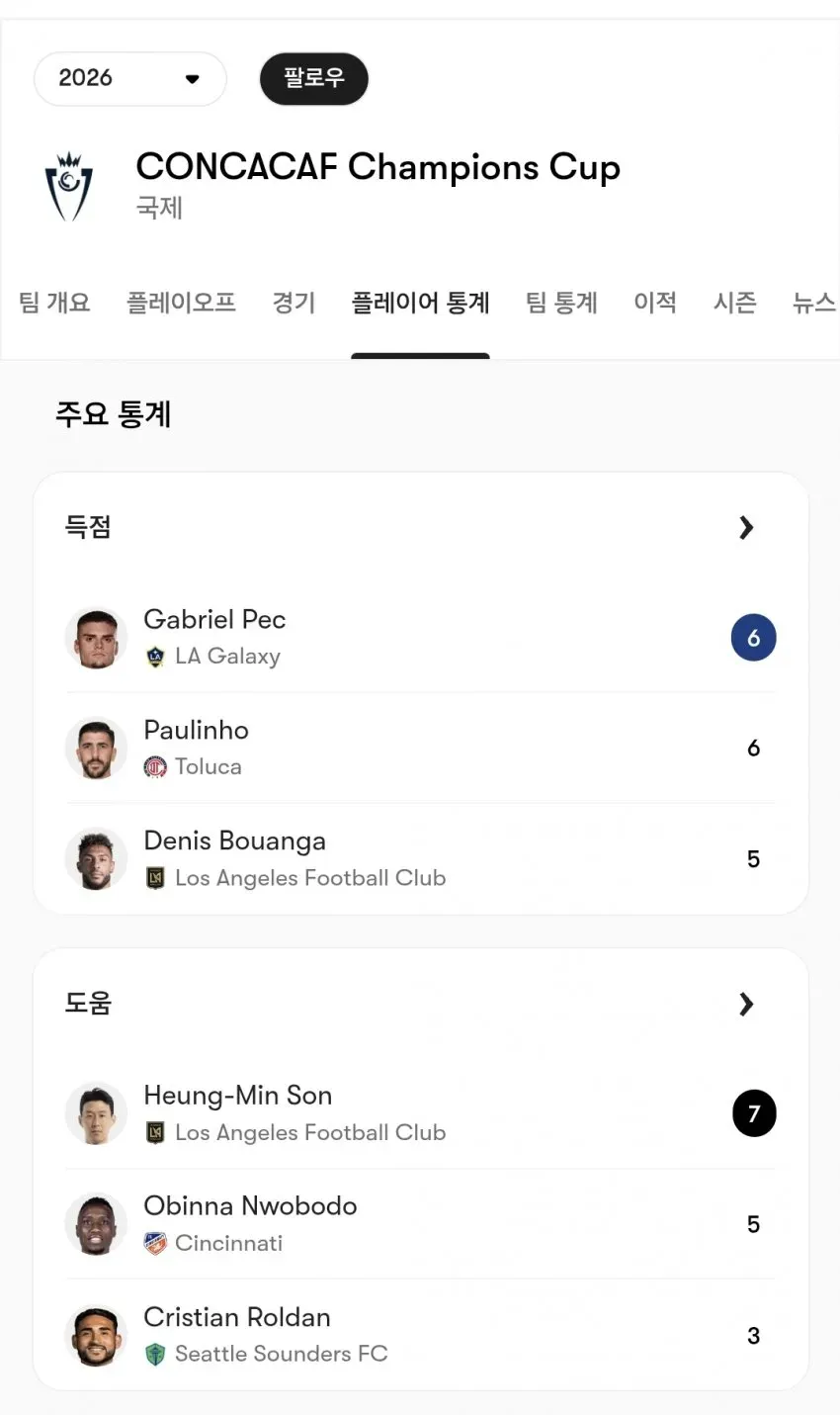This screenshot has height=1415, width=840.
Task: Click the Cincinnati team crest icon
Action: (x=155, y=1243)
